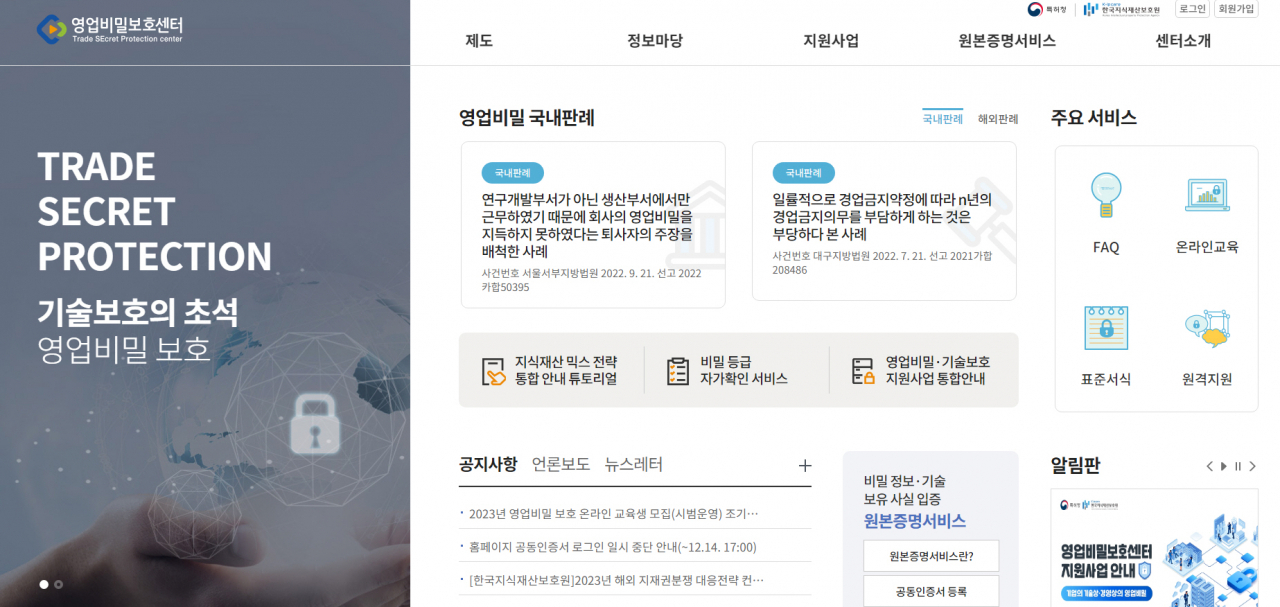The image size is (1280, 607).
Task: Click the 지식재산 믹스 전략 tutorial icon
Action: click(x=493, y=371)
